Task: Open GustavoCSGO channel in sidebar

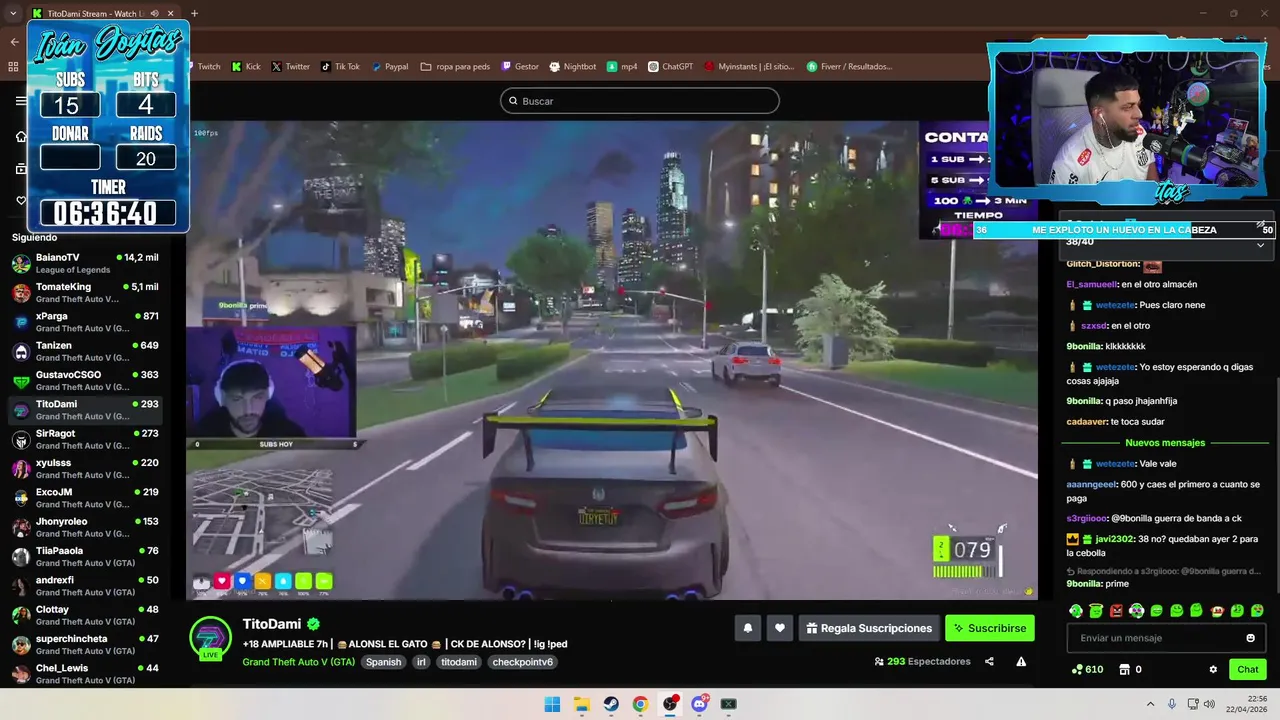Action: pyautogui.click(x=85, y=381)
